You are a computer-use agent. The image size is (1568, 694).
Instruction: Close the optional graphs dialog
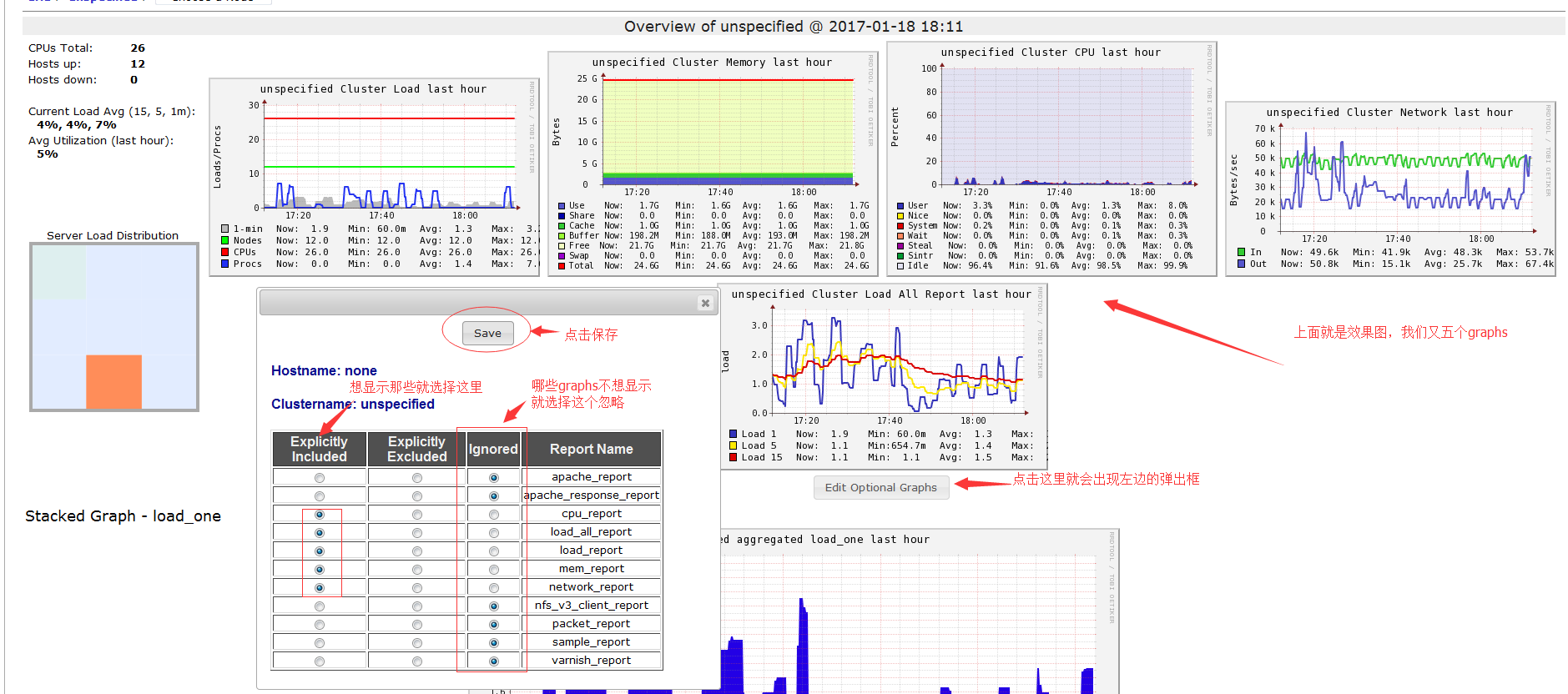point(705,303)
